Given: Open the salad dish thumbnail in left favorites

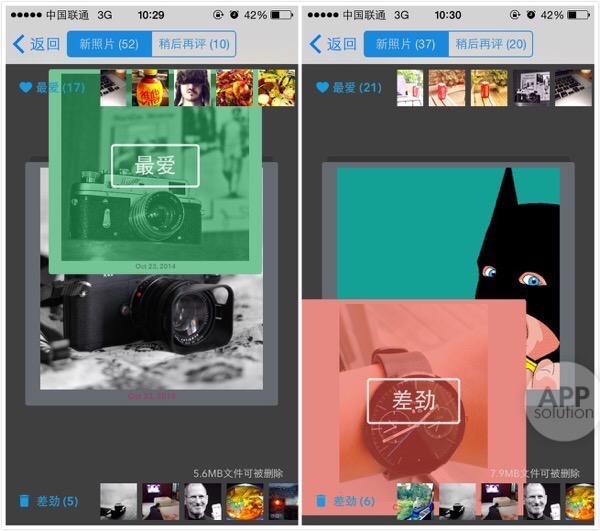Looking at the screenshot, I should pyautogui.click(x=277, y=88).
